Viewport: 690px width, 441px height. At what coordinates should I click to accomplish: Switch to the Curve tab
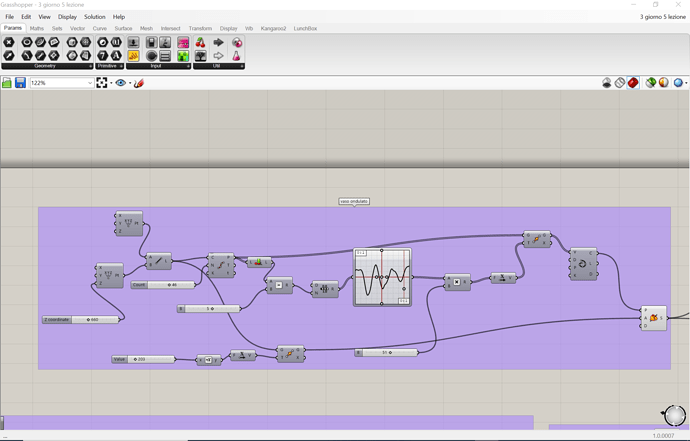[x=100, y=28]
